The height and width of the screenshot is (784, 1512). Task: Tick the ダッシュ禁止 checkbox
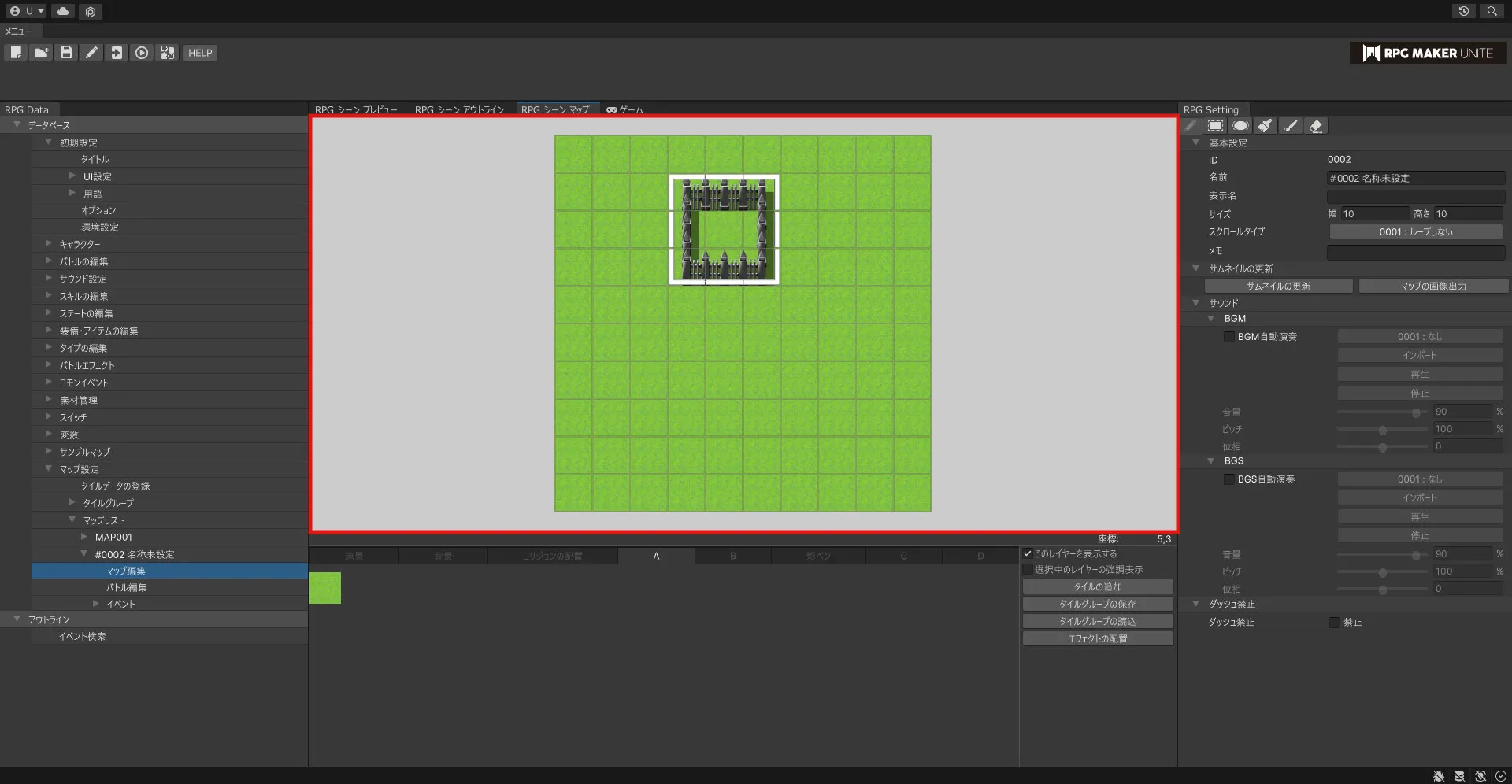(1334, 622)
